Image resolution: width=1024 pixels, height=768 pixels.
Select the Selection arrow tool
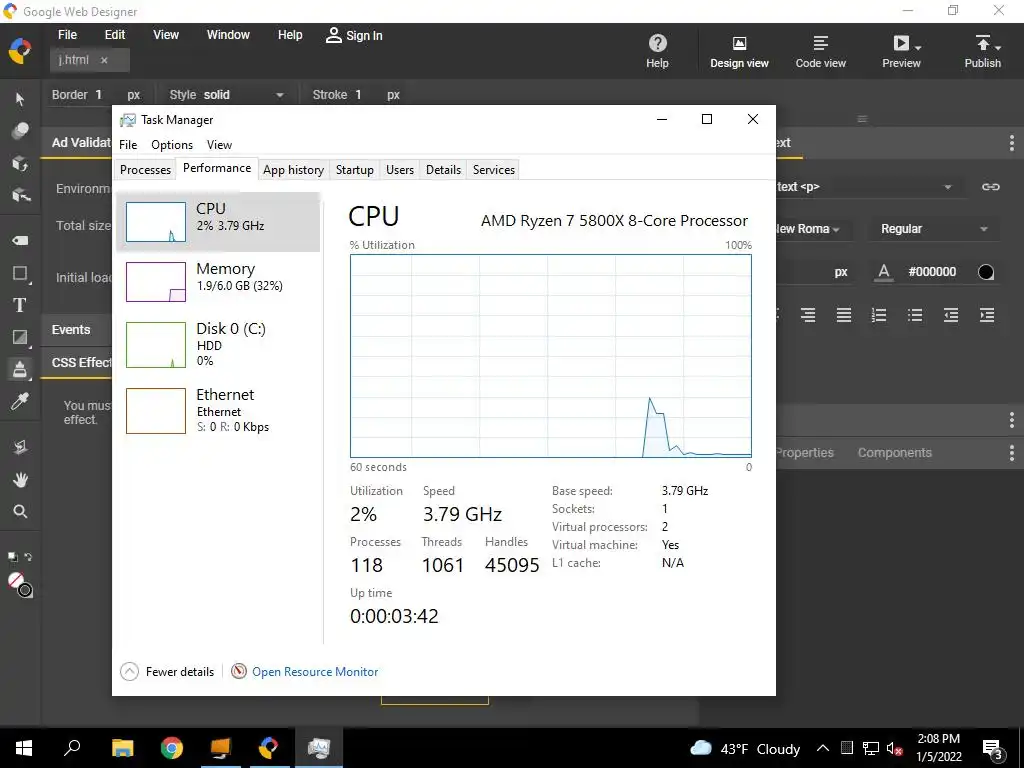pos(20,99)
